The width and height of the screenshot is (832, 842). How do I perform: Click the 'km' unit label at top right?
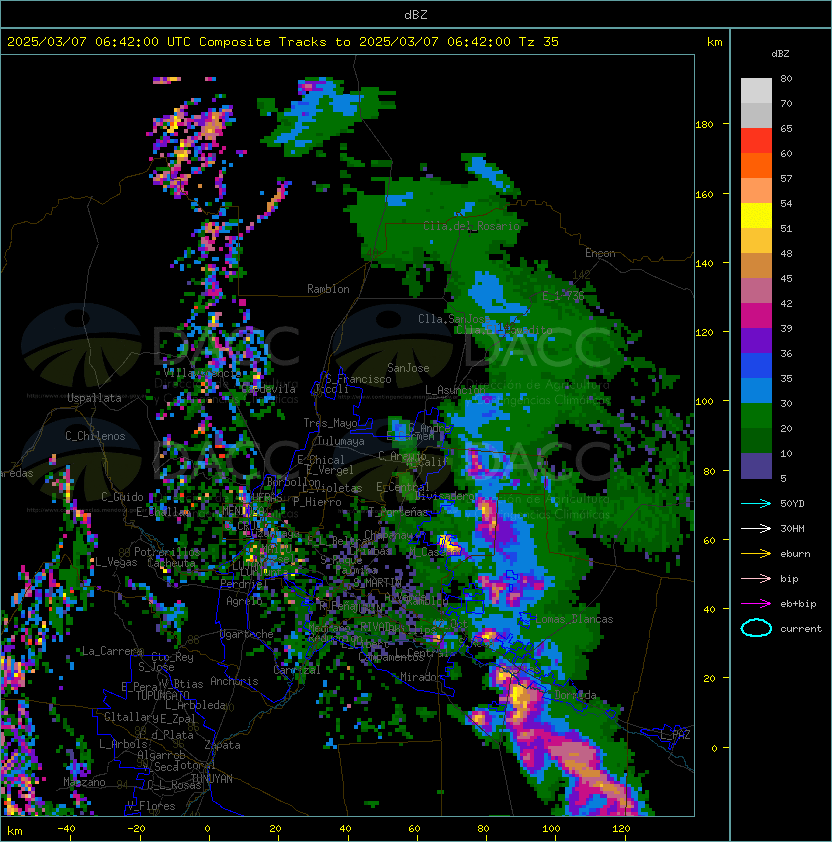(714, 42)
